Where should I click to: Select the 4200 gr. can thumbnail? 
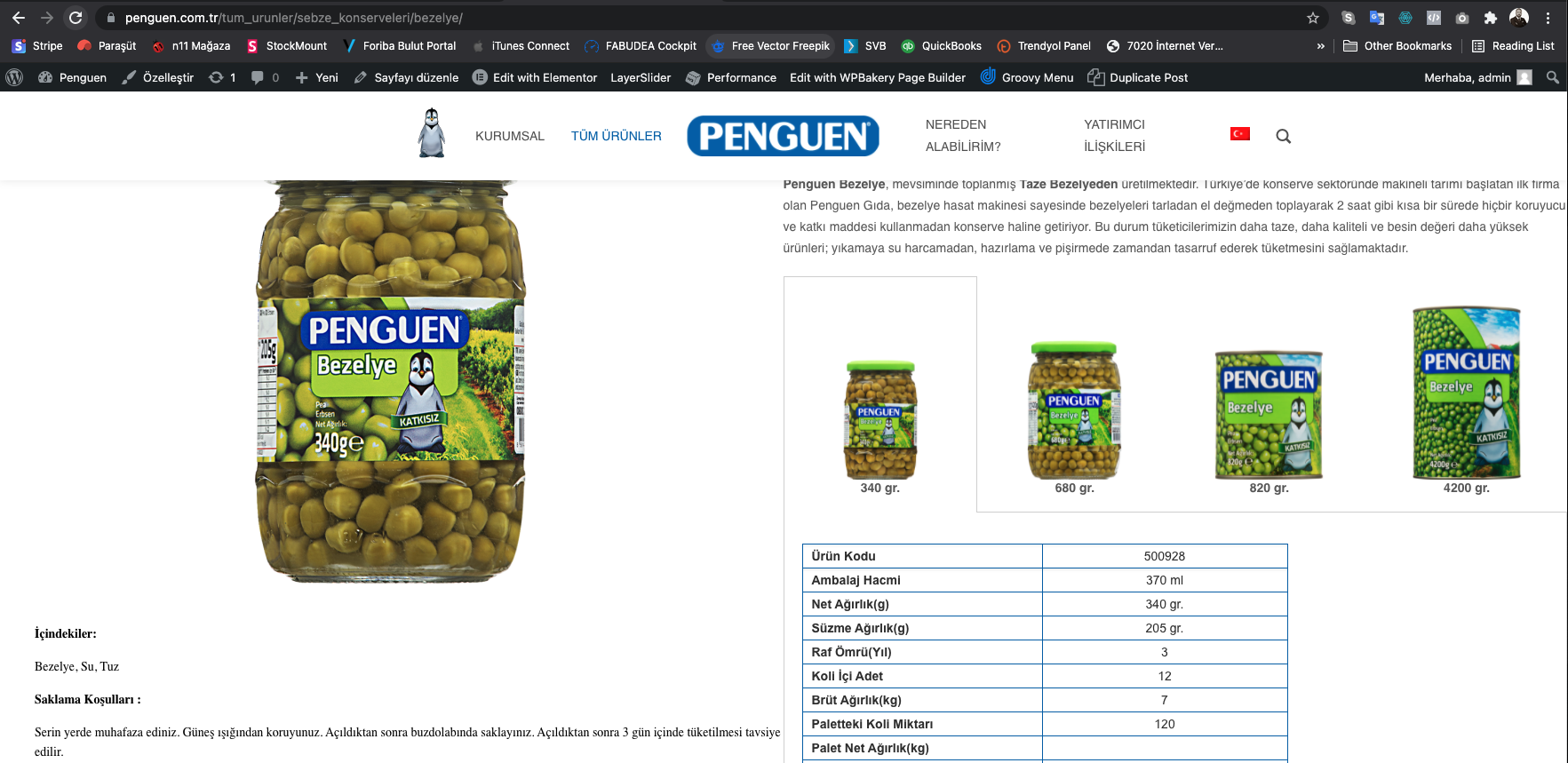1466,400
